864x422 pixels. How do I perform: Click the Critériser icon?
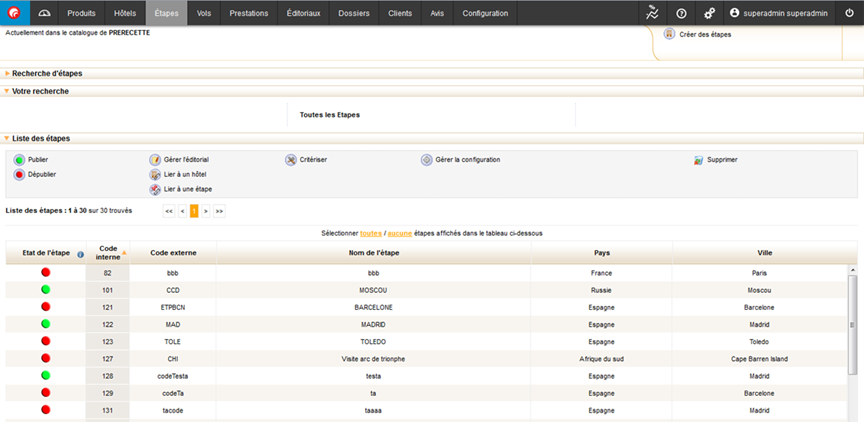click(x=291, y=159)
